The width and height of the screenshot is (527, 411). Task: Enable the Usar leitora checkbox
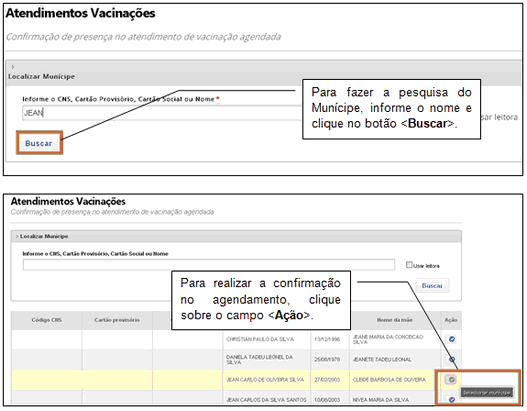tap(409, 265)
